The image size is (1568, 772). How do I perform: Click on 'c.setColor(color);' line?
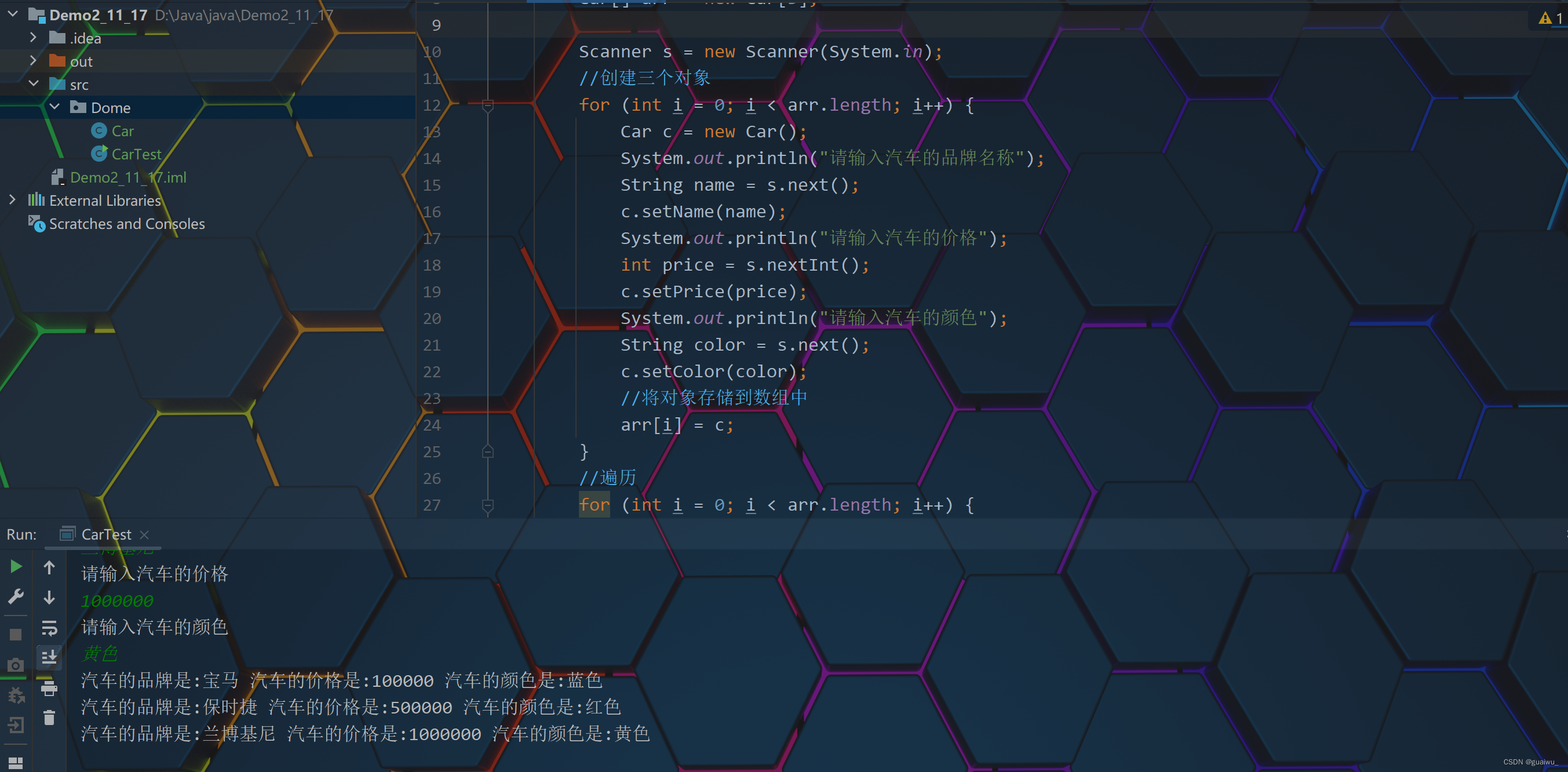tap(713, 372)
